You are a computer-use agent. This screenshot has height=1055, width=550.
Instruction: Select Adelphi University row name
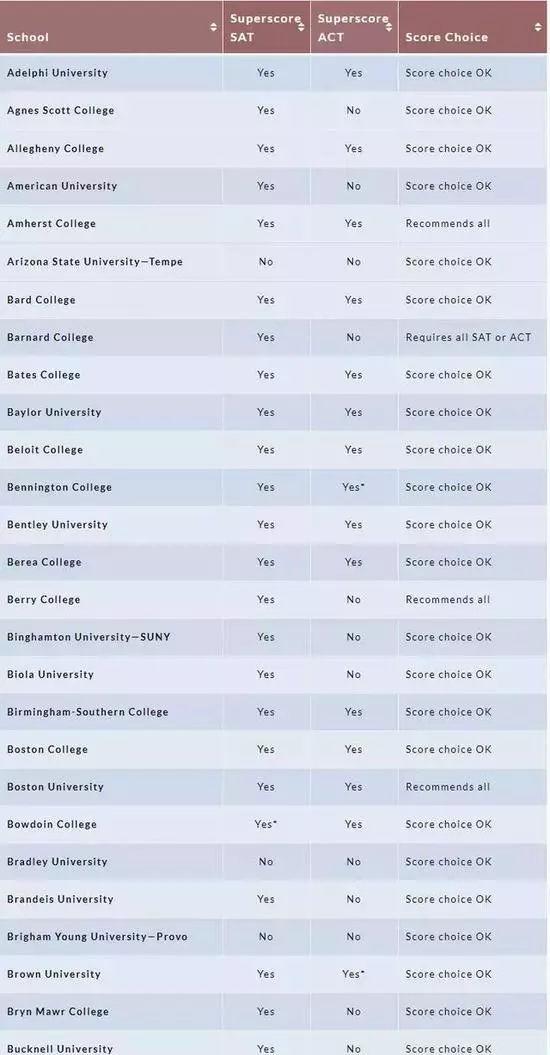(x=57, y=73)
